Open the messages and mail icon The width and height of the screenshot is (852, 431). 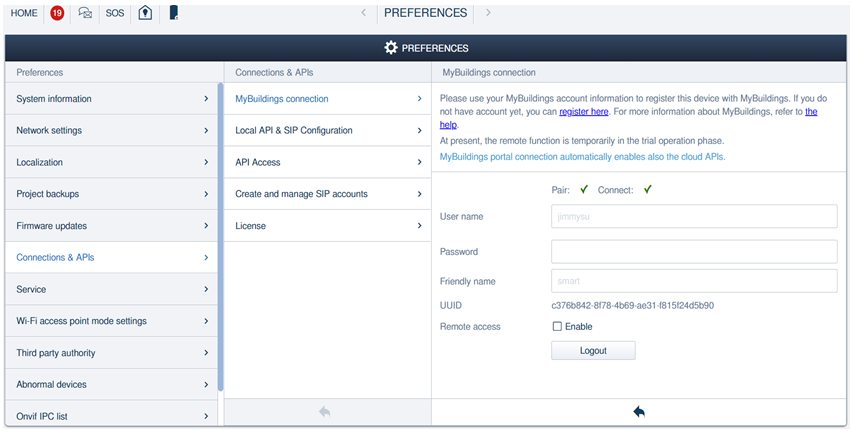pos(86,13)
